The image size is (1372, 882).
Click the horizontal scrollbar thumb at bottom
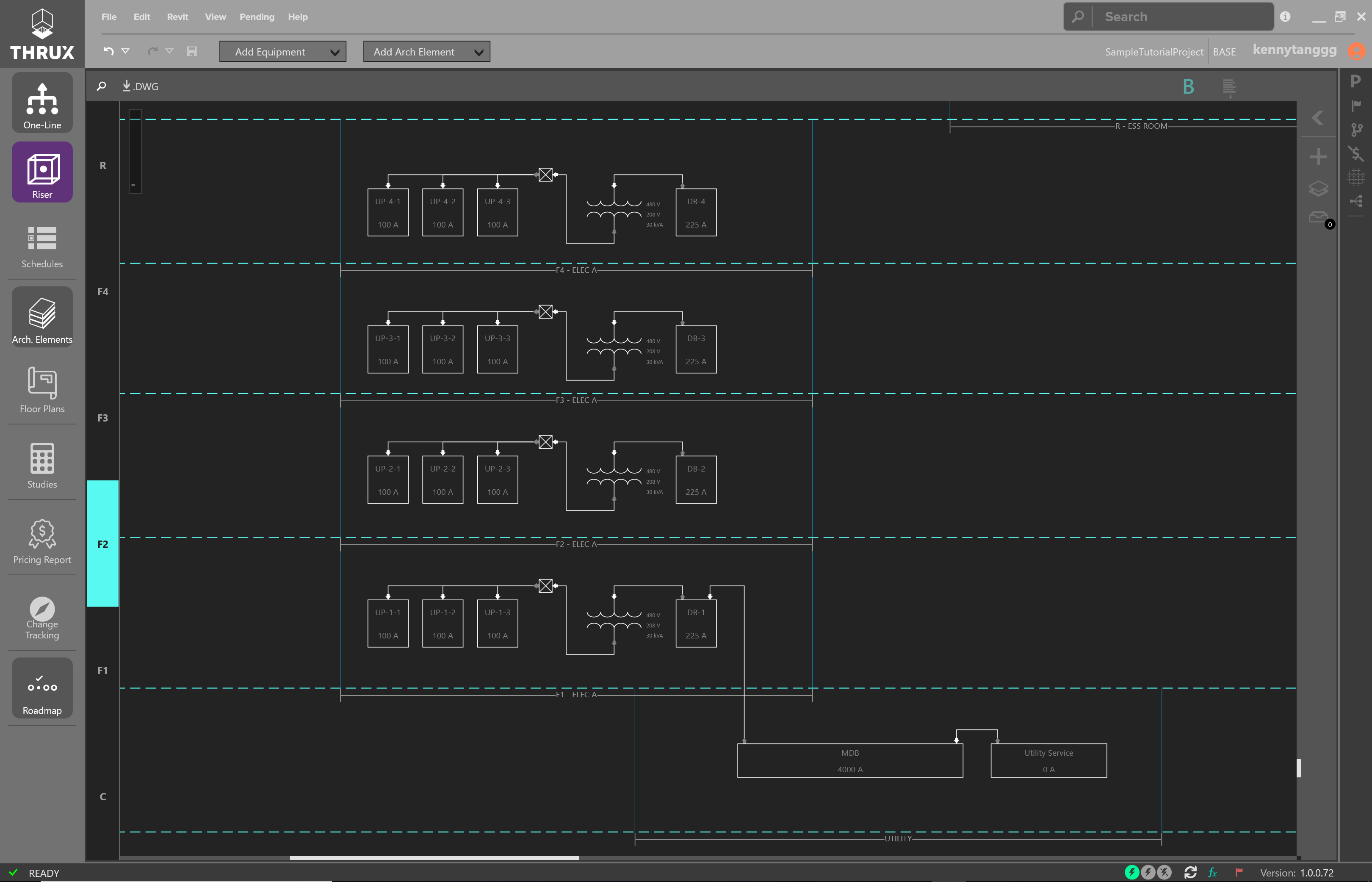pyautogui.click(x=434, y=857)
